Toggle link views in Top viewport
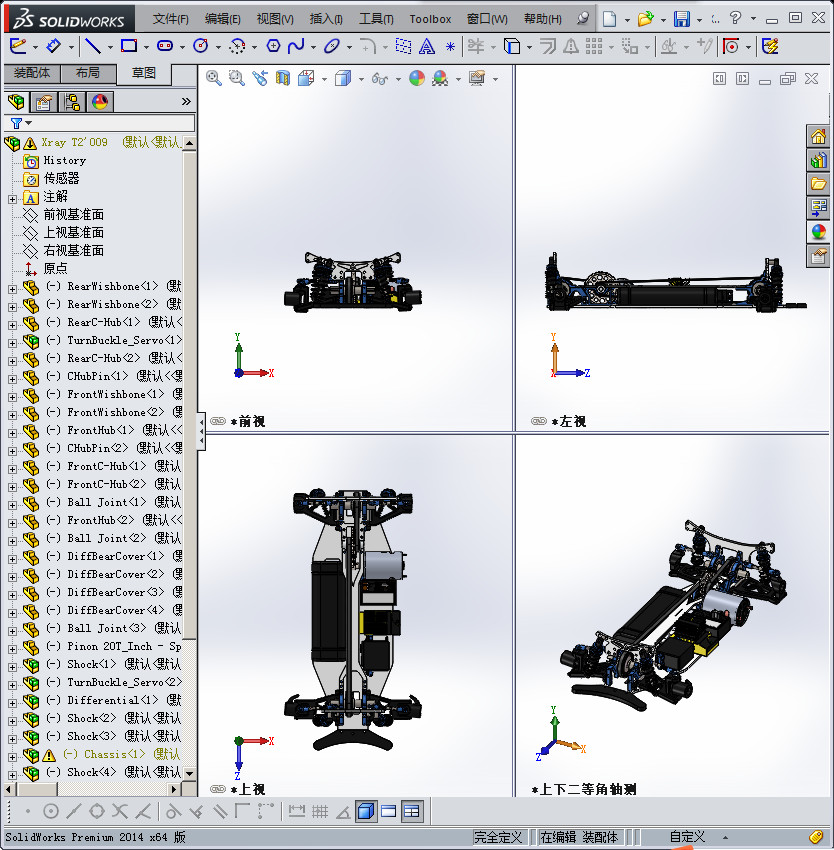834x850 pixels. coord(218,789)
